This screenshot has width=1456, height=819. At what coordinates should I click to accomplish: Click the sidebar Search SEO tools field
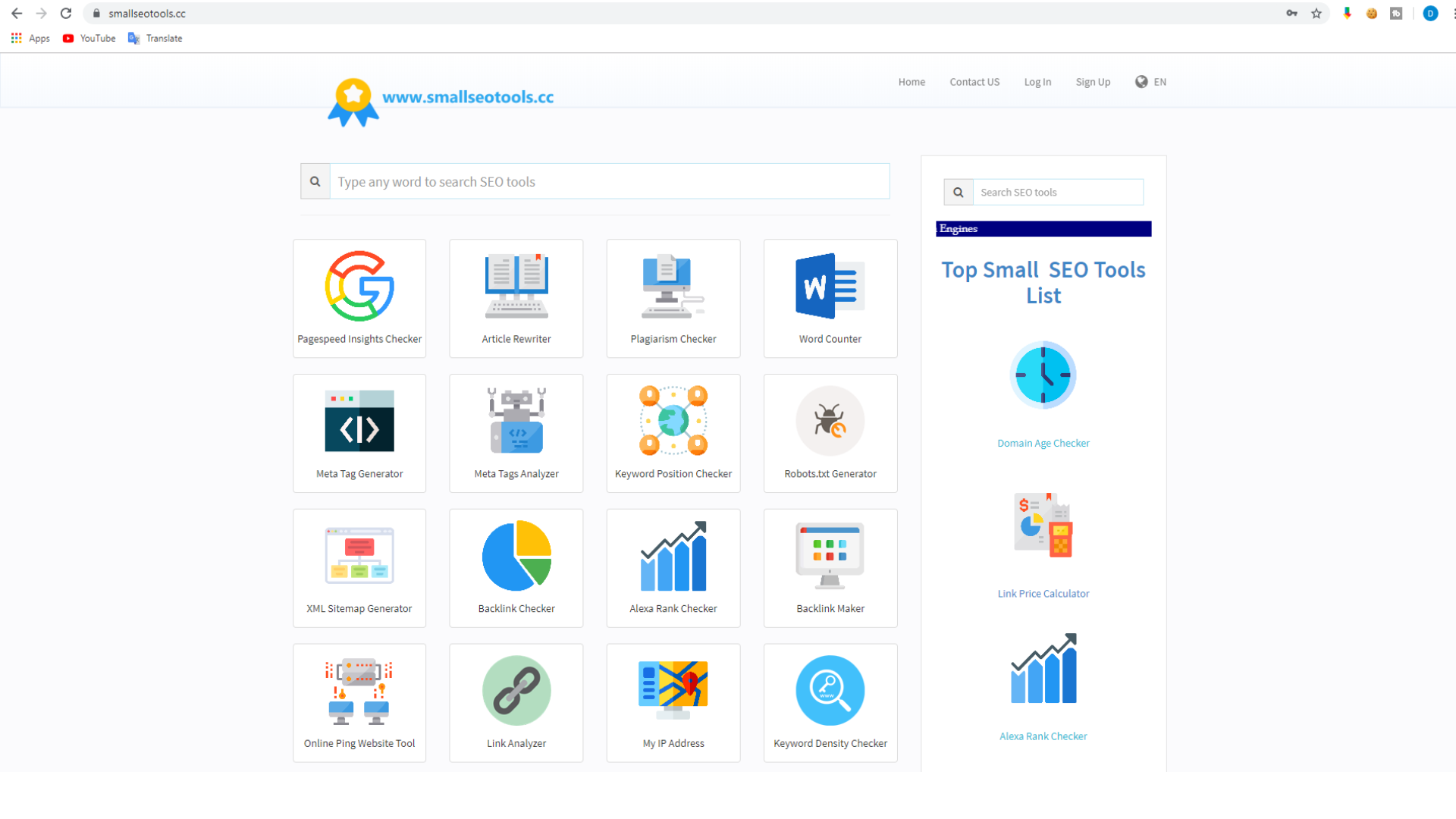point(1058,193)
